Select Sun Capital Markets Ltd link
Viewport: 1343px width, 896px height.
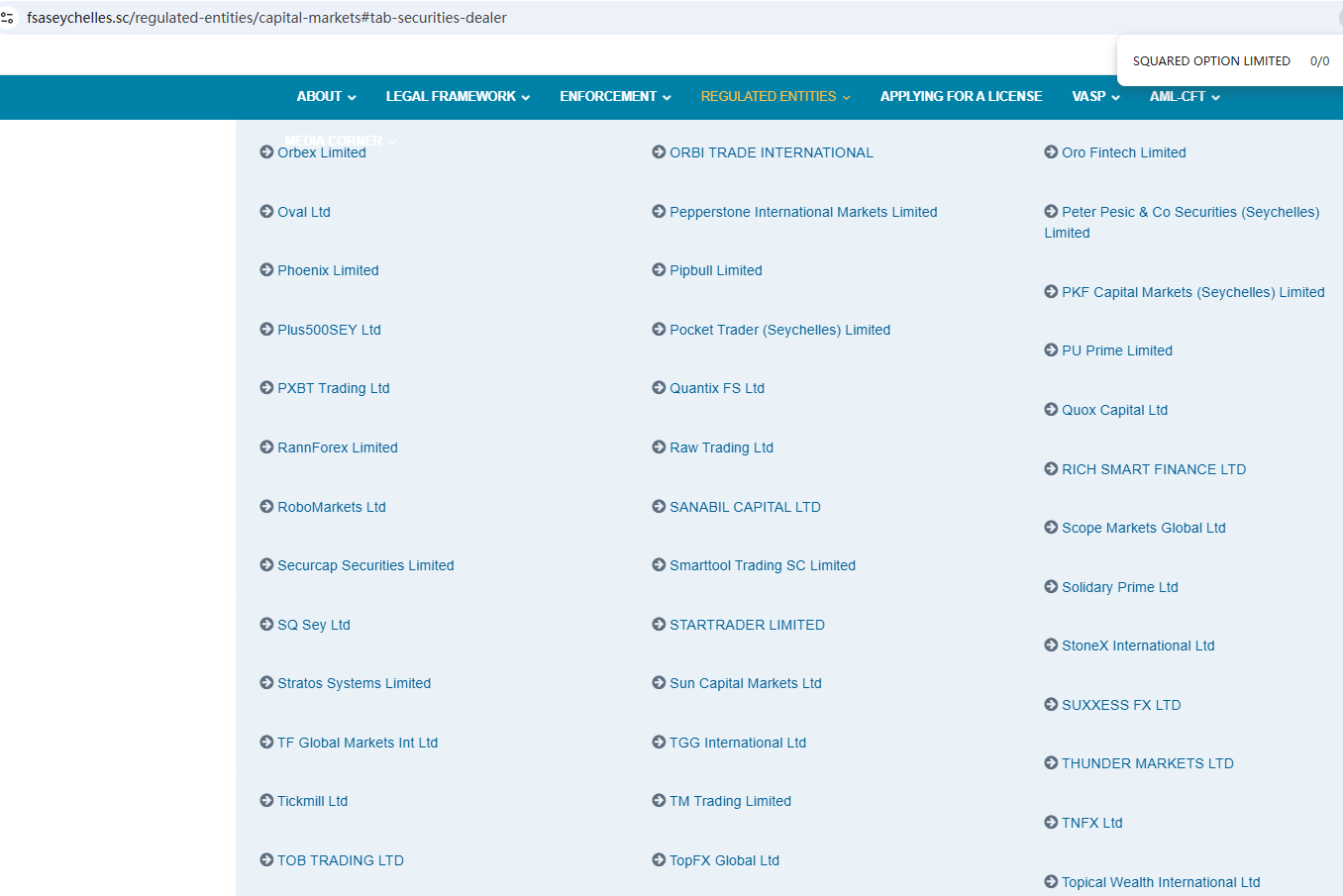tap(745, 683)
